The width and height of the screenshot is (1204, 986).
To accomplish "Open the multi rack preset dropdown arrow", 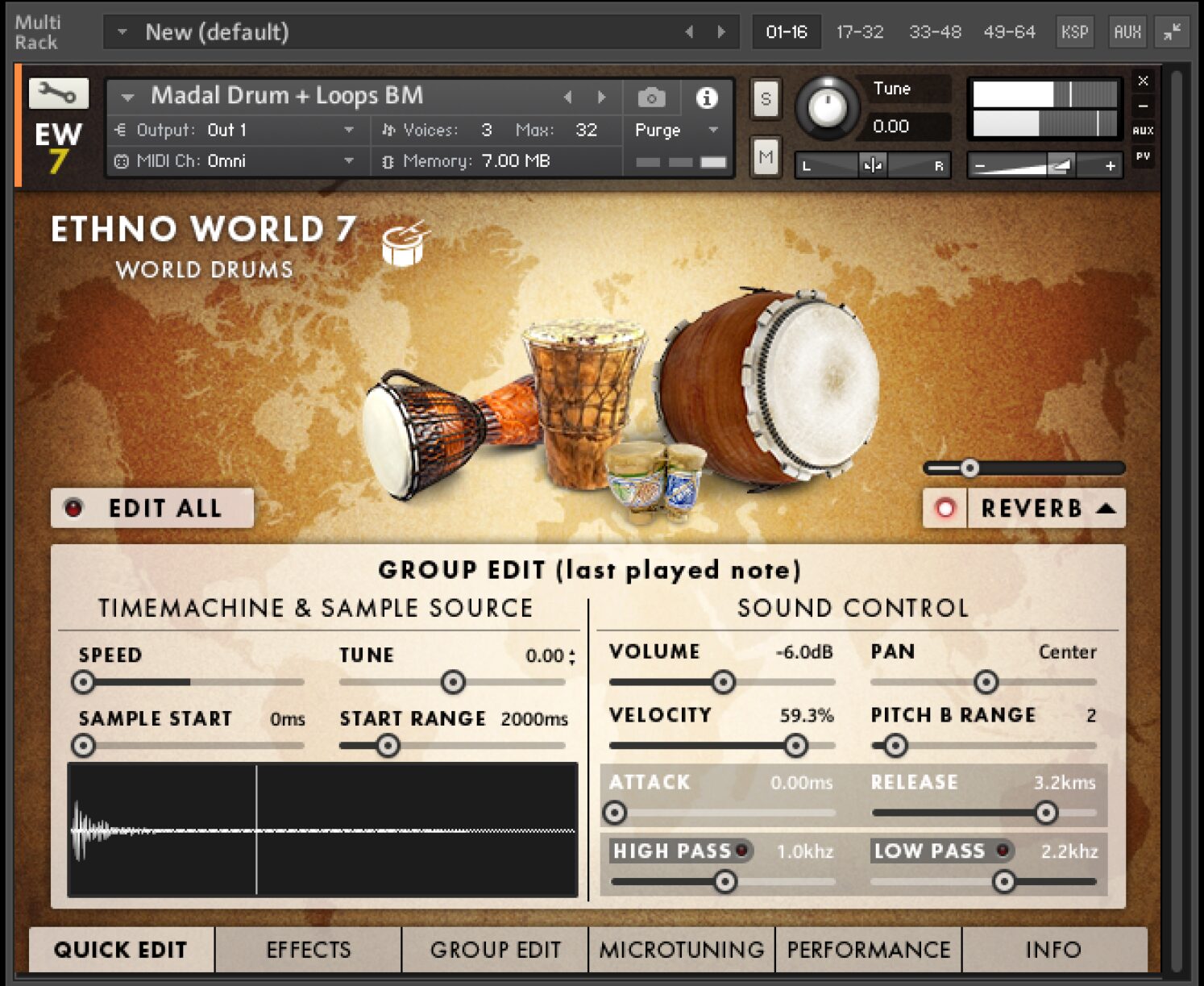I will click(x=122, y=32).
